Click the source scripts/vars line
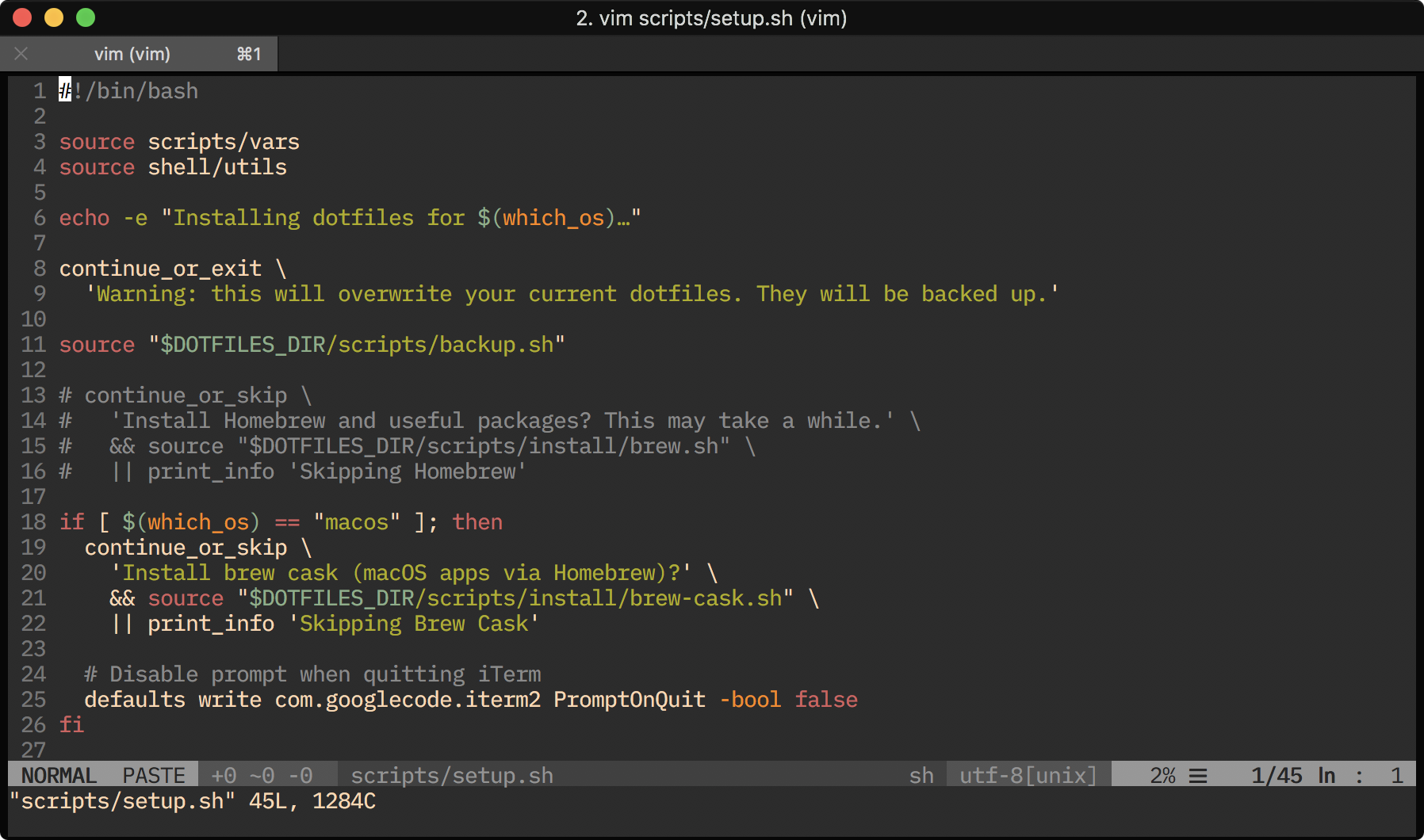 pos(178,142)
